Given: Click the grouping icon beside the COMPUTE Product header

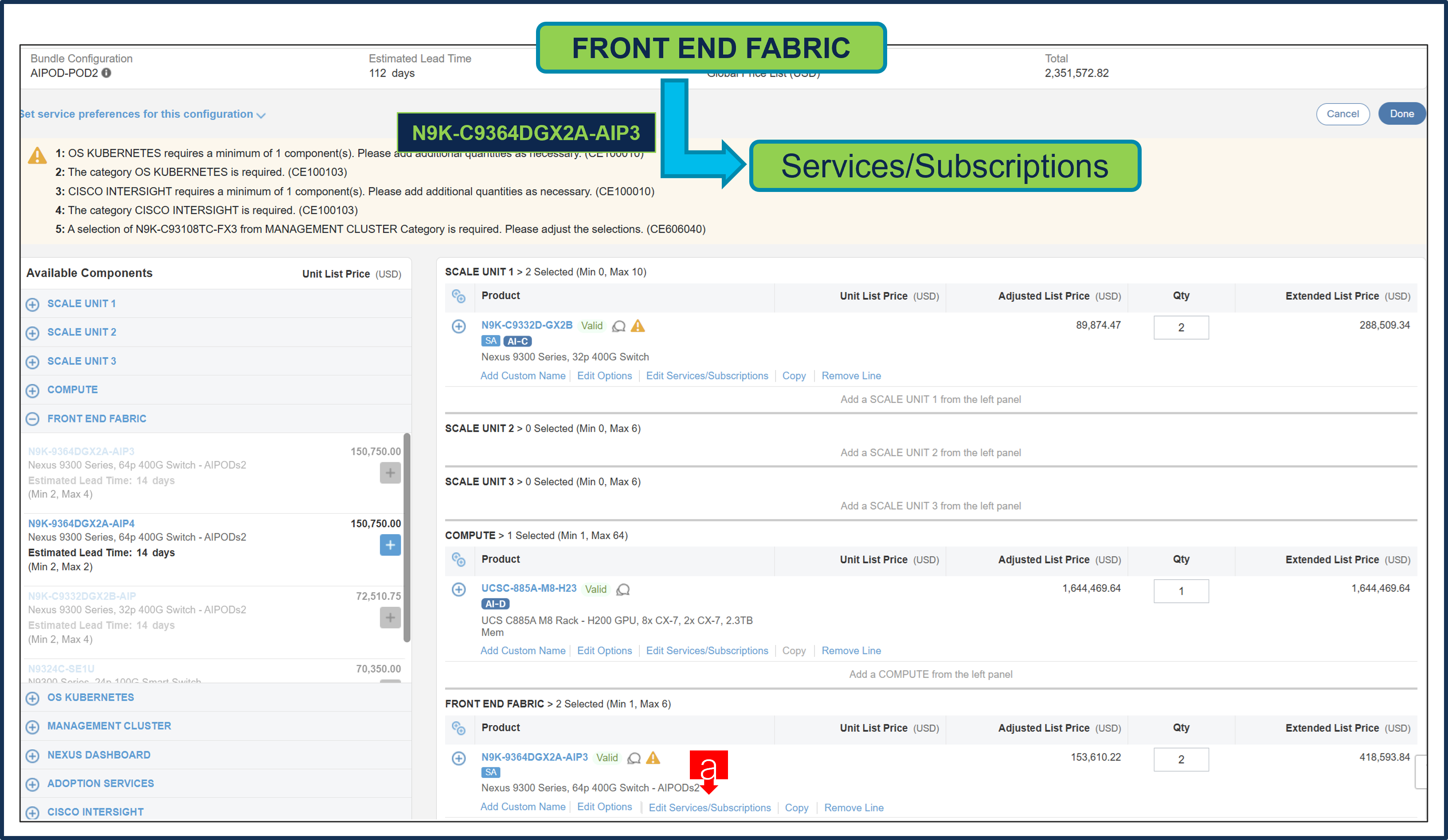Looking at the screenshot, I should click(459, 559).
